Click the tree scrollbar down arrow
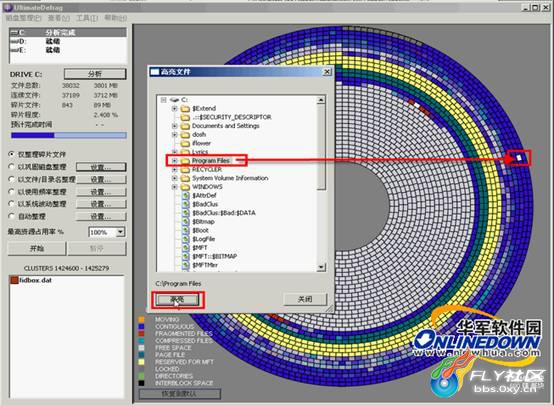 pyautogui.click(x=321, y=267)
